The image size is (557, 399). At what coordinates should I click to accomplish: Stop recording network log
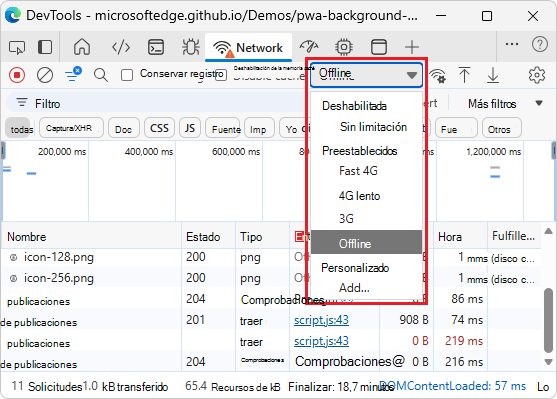point(17,75)
